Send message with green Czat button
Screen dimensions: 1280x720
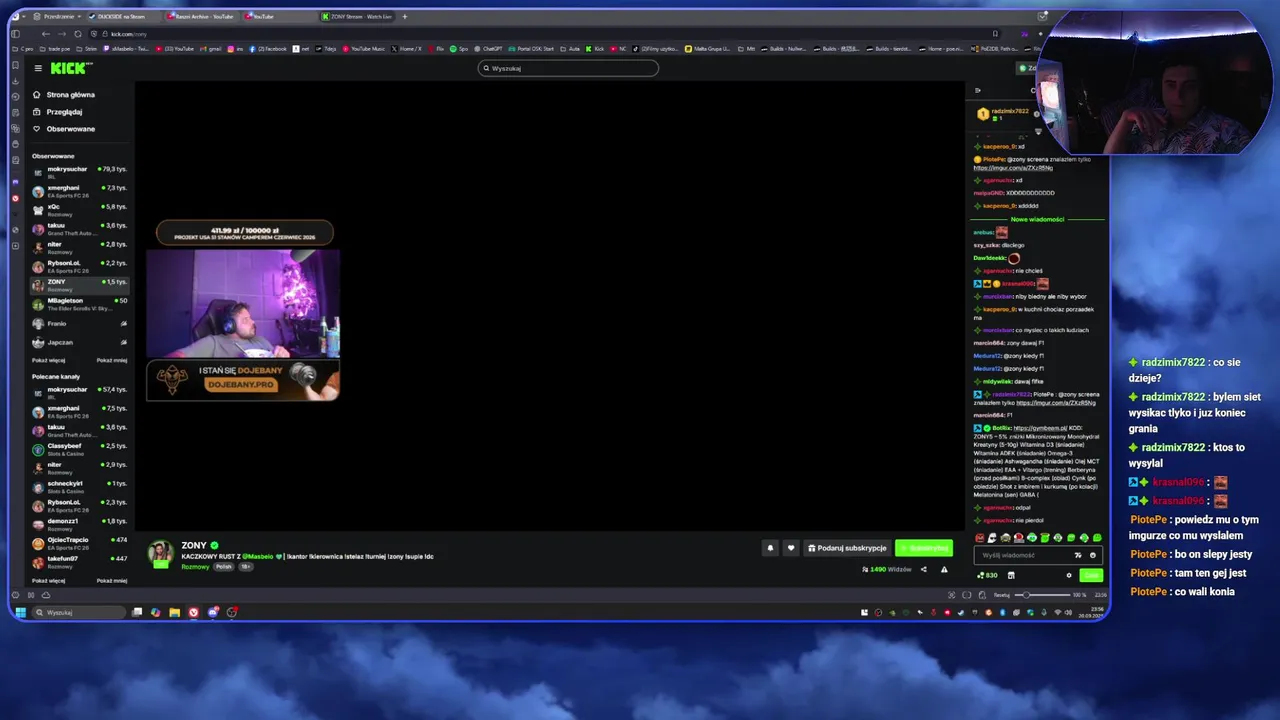point(1091,575)
